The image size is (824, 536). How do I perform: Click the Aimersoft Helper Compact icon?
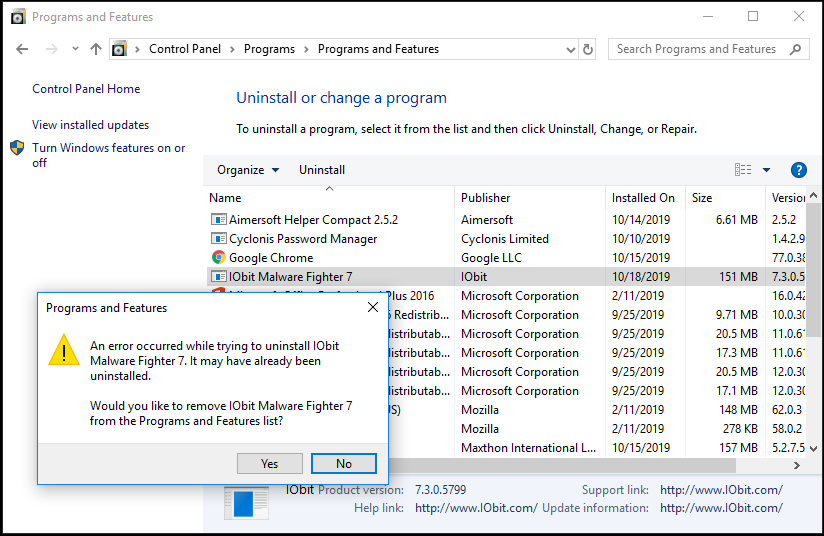218,220
